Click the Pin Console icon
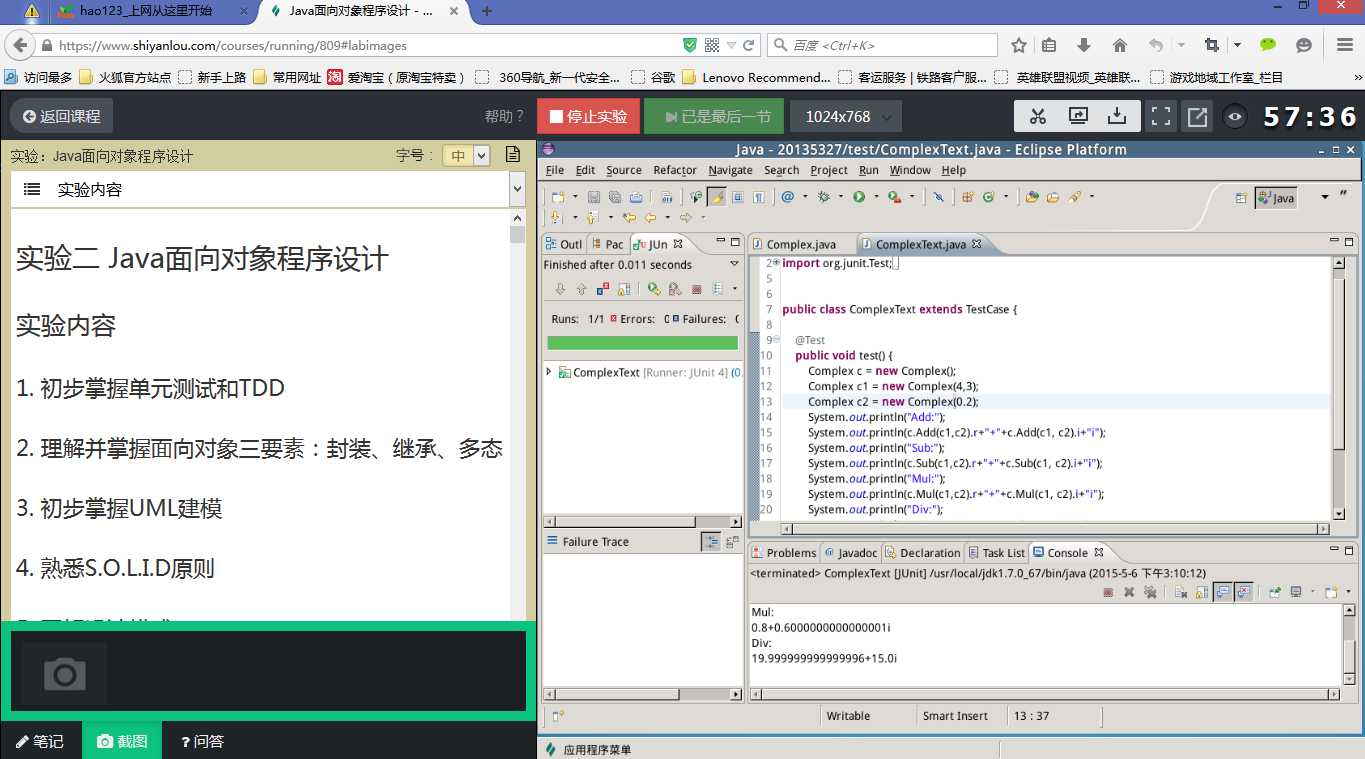 coord(1274,592)
